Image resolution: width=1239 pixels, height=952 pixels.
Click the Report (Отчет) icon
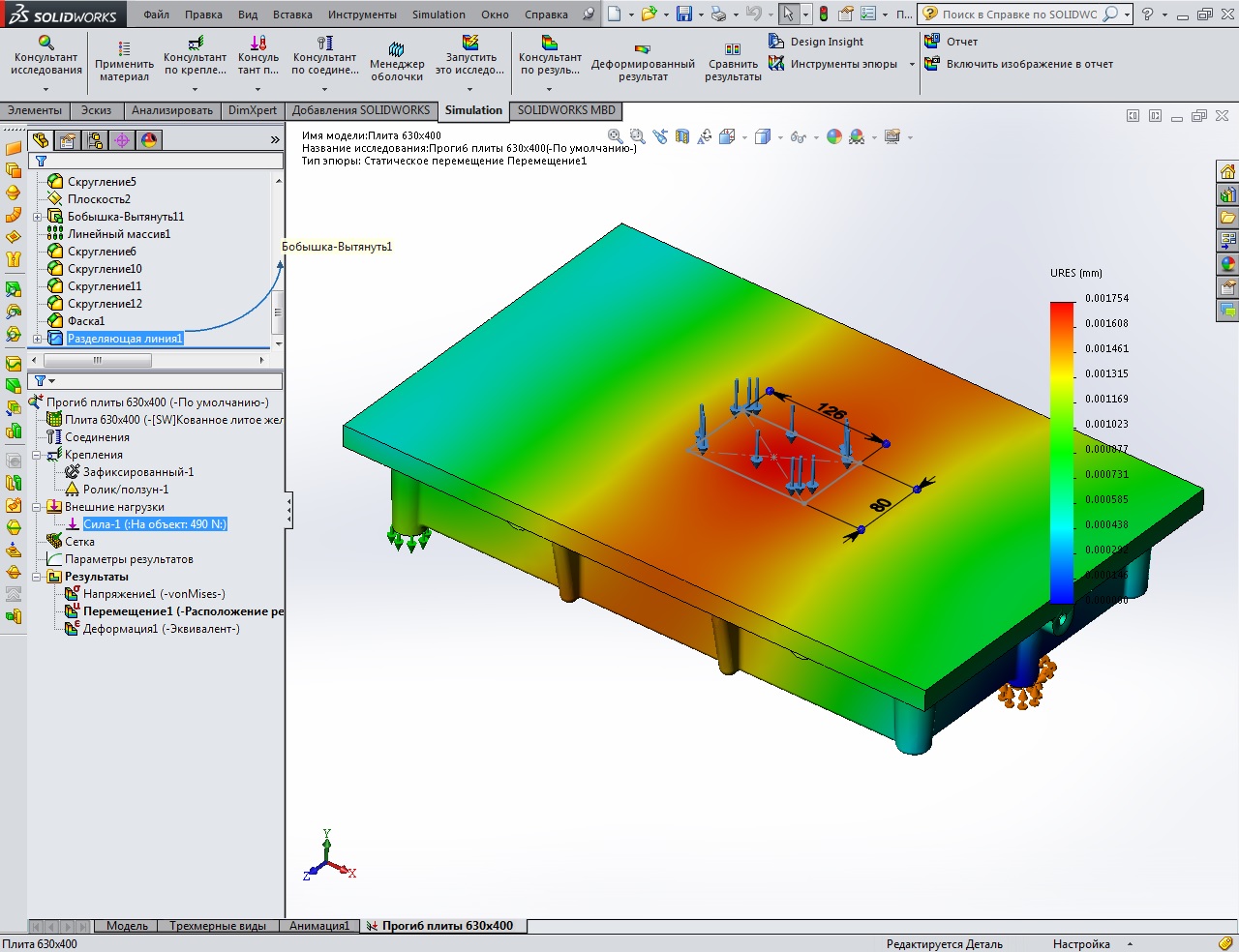point(932,42)
